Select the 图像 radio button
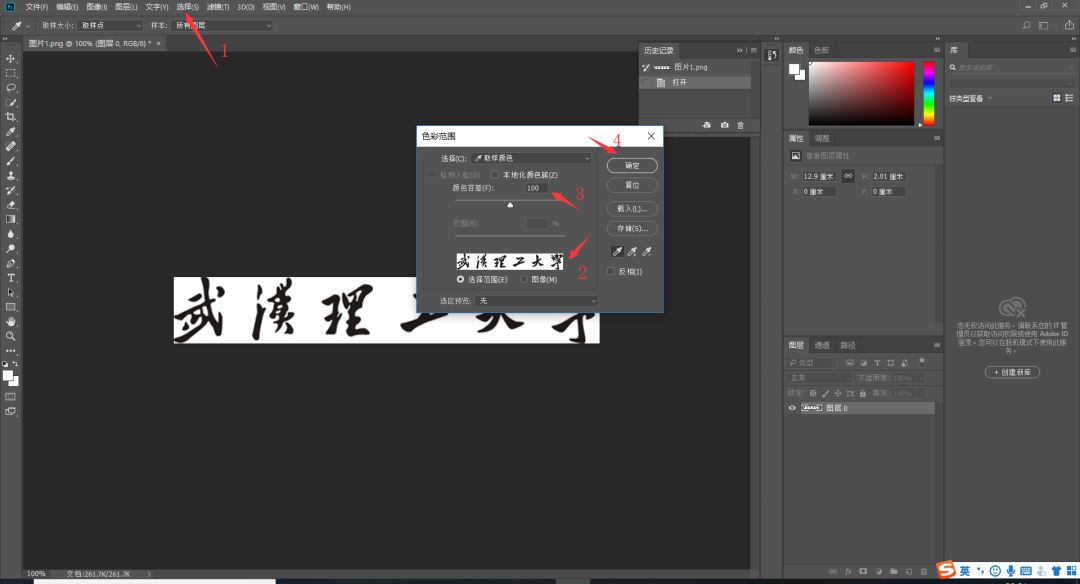Screen dimensions: 1080x584 click(524, 280)
